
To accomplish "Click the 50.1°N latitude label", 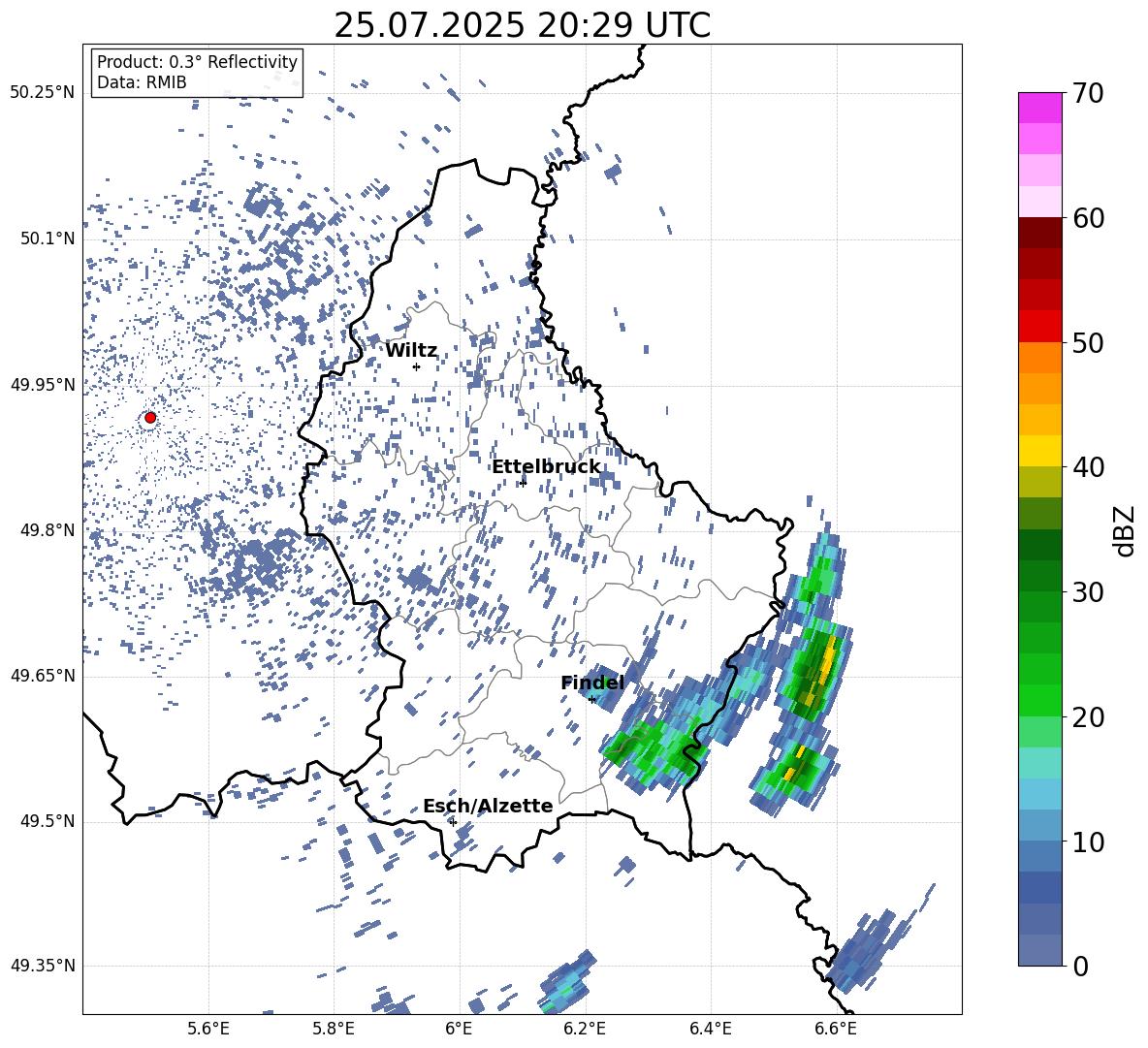I will [47, 238].
